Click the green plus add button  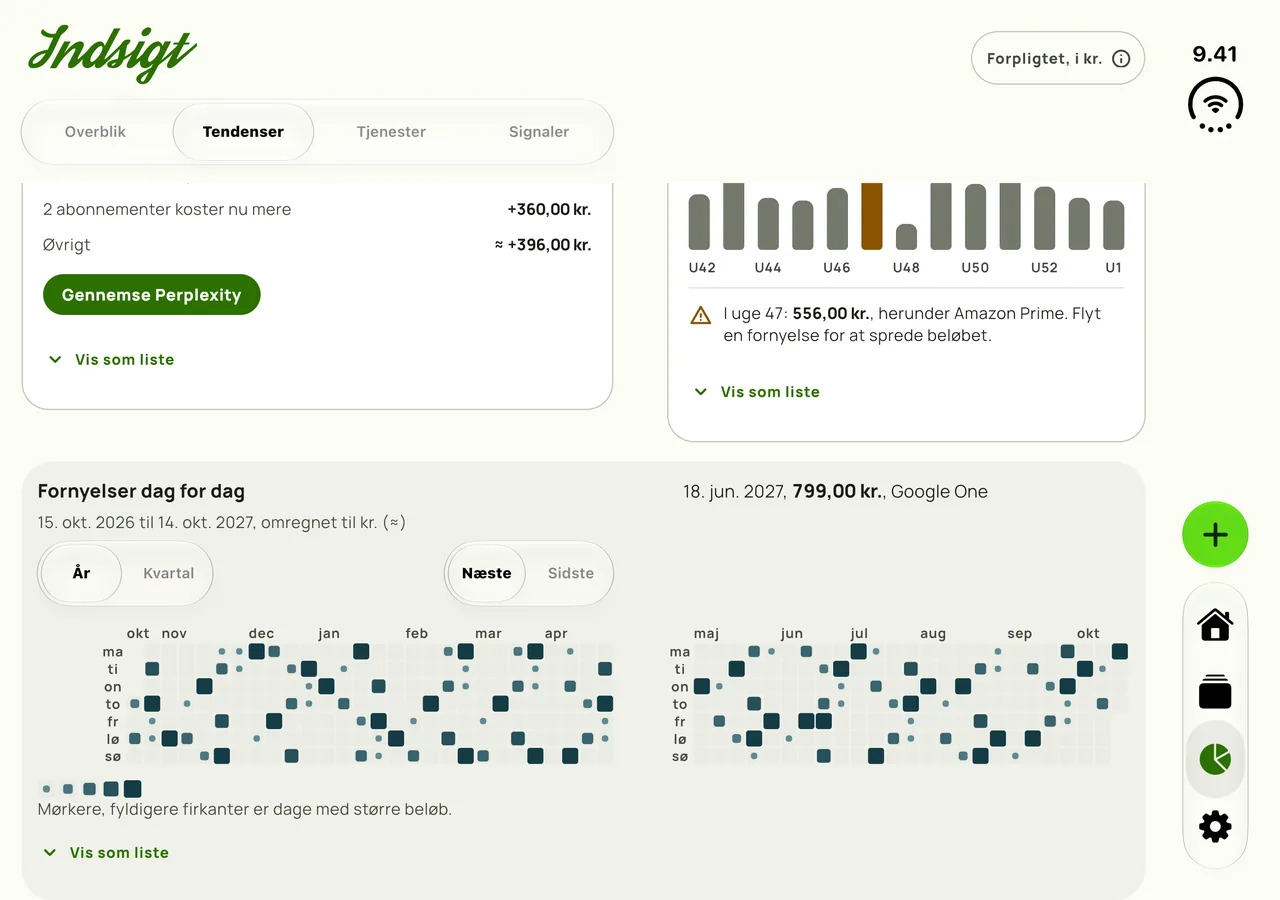[1215, 535]
